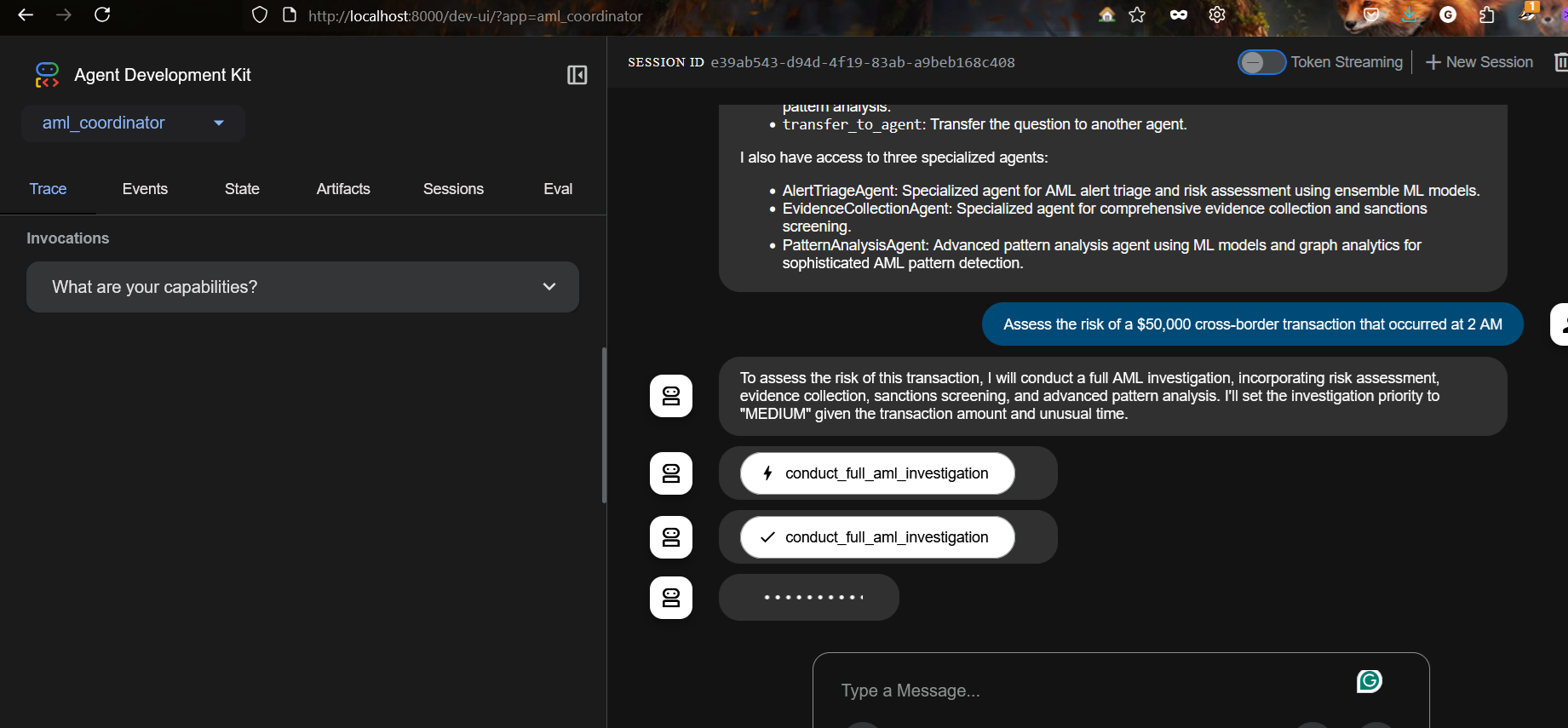Open the home icon in toolbar
Screen dimensions: 1568x728
(x=1106, y=14)
